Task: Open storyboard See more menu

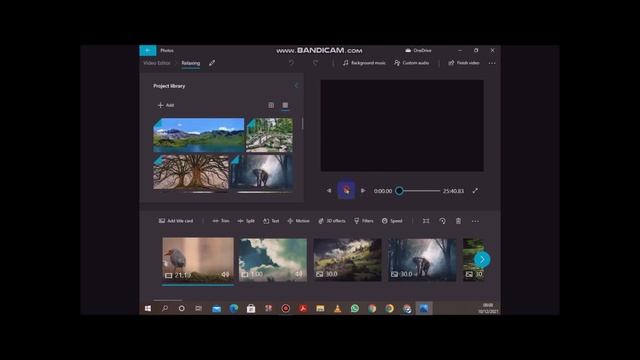Action: point(475,221)
